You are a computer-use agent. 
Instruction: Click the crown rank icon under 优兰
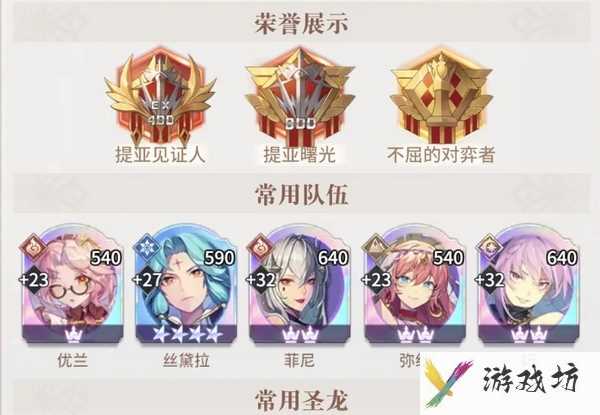coord(73,335)
